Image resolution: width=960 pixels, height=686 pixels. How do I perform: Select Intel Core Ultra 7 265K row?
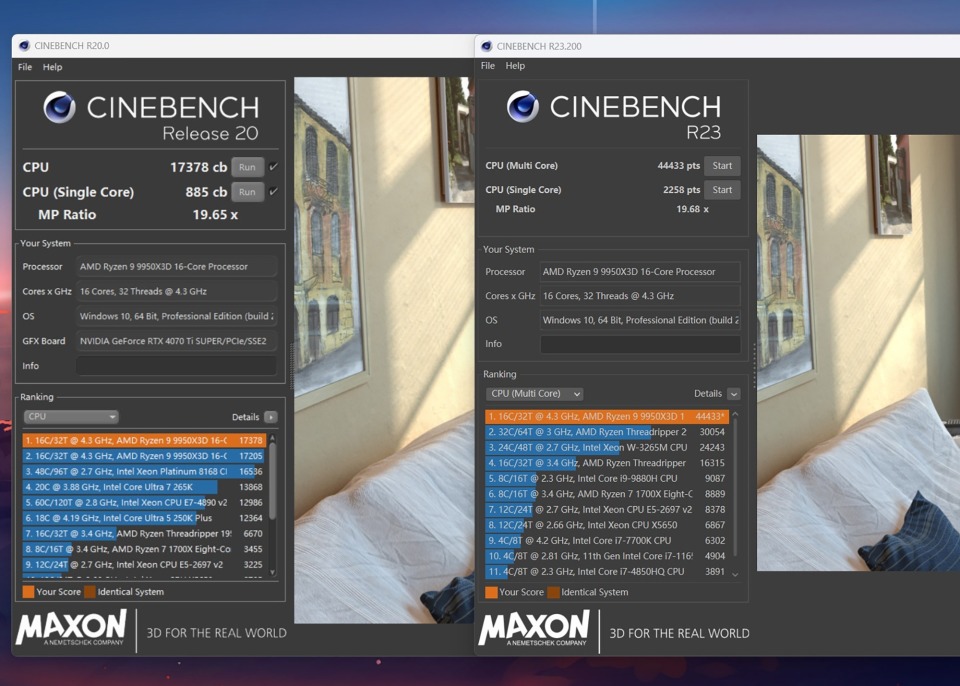[x=144, y=487]
